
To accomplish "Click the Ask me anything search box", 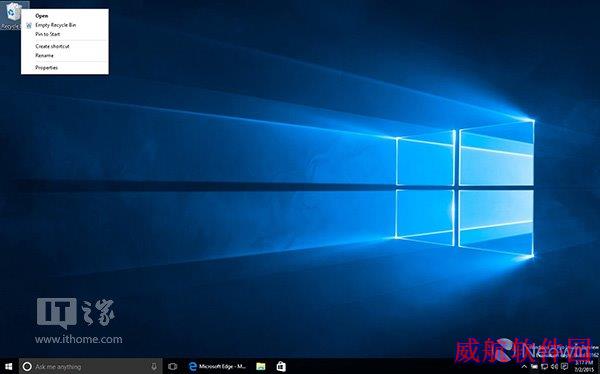I will [x=90, y=367].
